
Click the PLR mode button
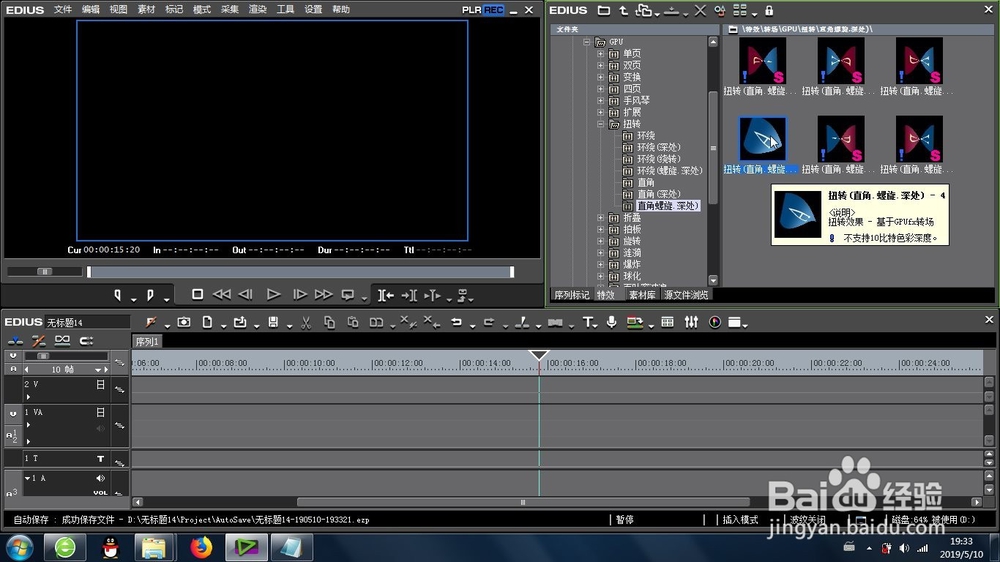tap(472, 10)
